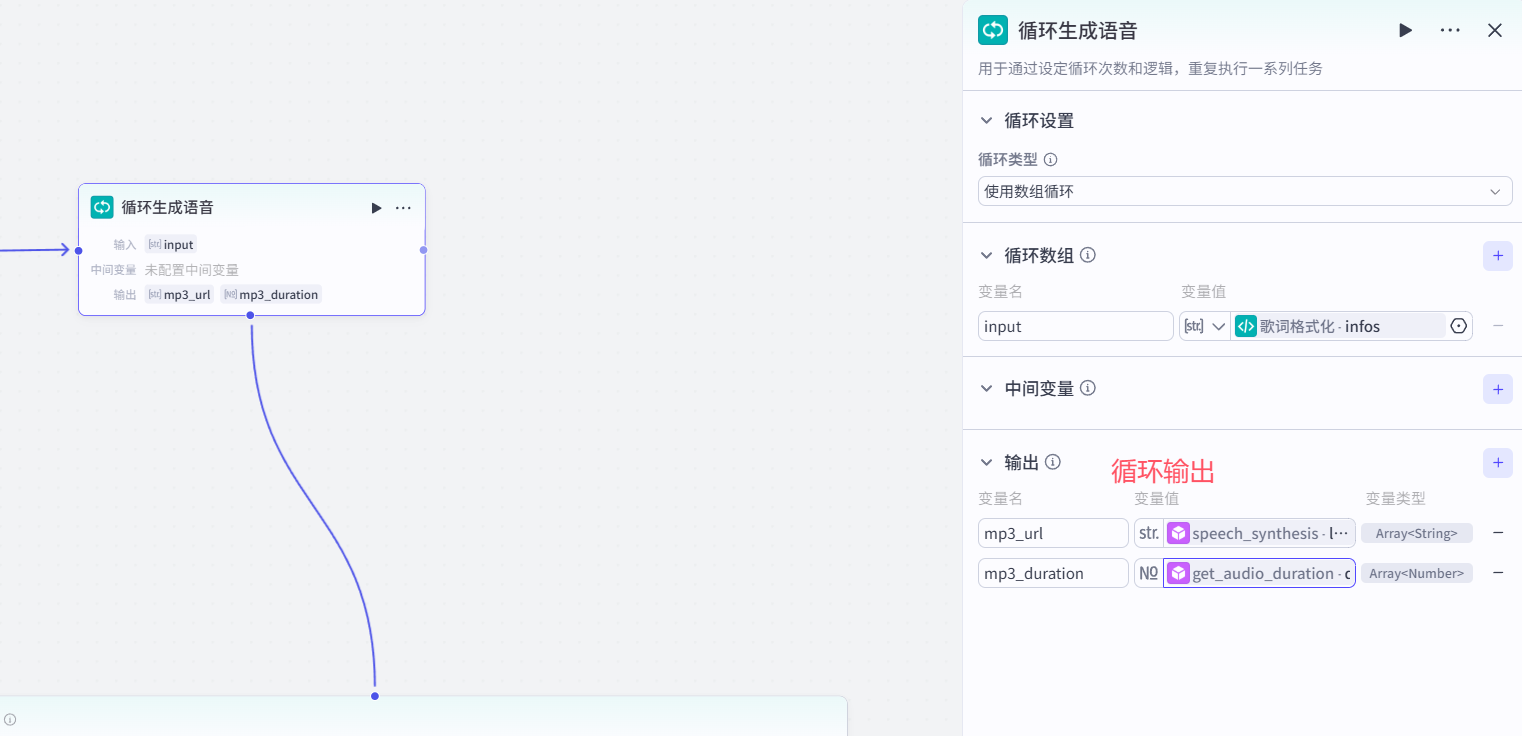Viewport: 1522px width, 736px height.
Task: Click the Array<String> type tag
Action: (1416, 533)
